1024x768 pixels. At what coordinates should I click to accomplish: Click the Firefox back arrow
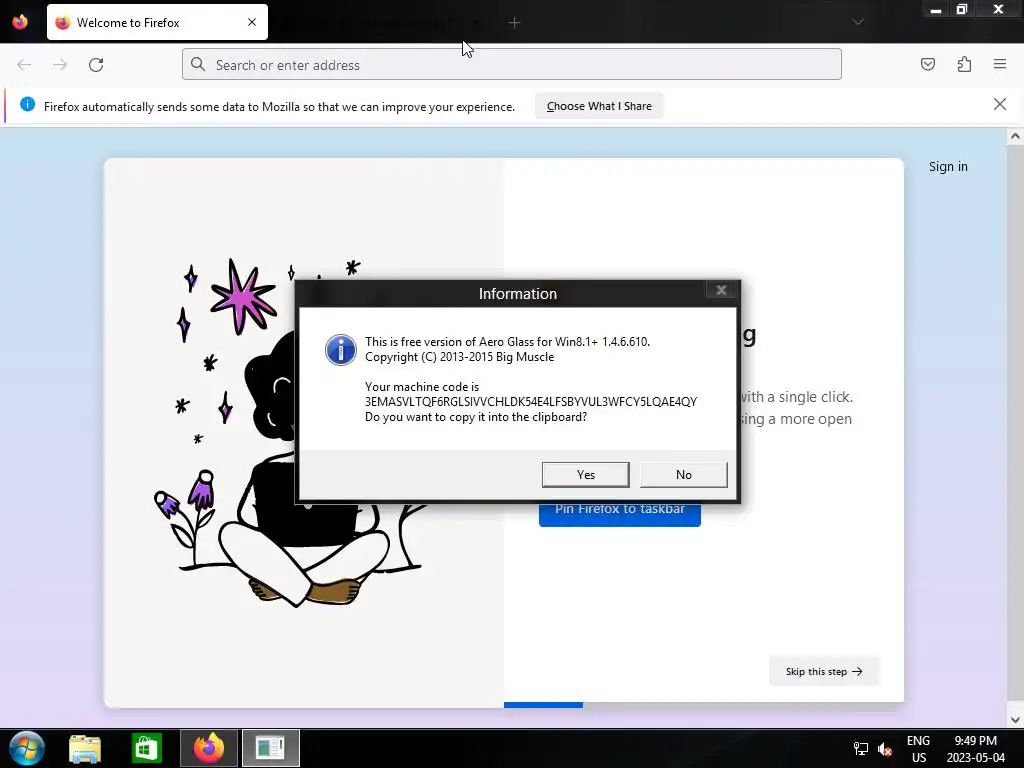coord(24,65)
